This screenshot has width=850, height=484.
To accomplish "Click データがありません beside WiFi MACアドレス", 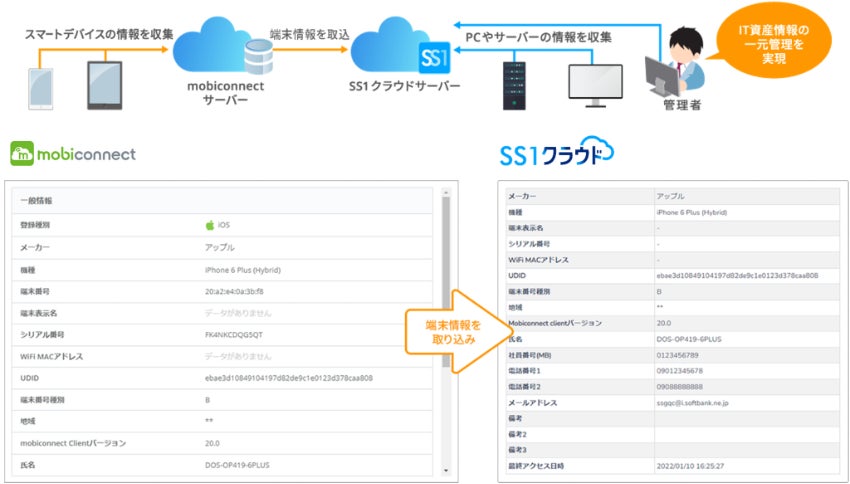I will (238, 357).
